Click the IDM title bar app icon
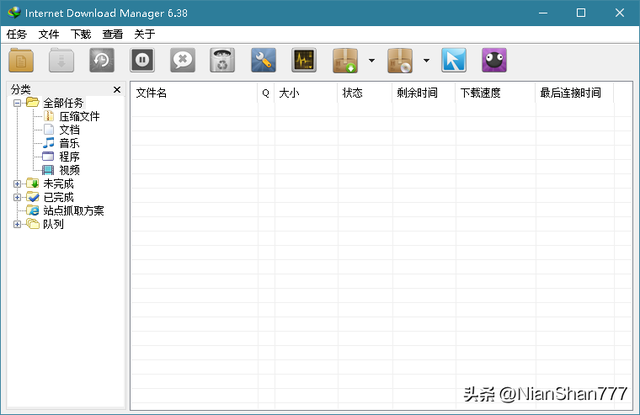This screenshot has height=415, width=640. pos(14,13)
